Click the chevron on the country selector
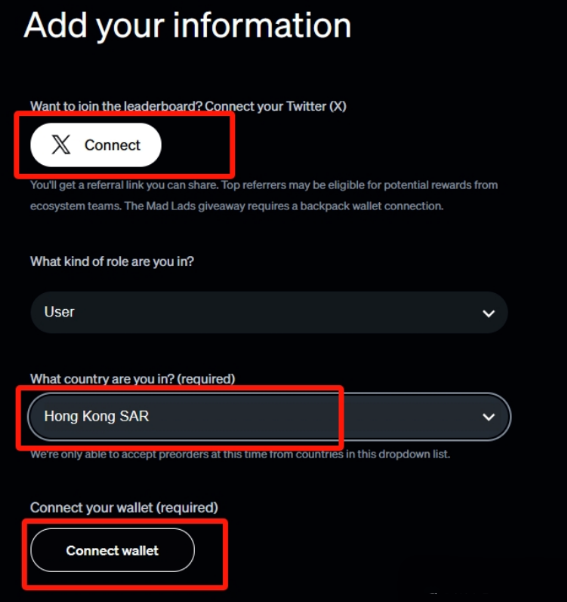 [488, 417]
